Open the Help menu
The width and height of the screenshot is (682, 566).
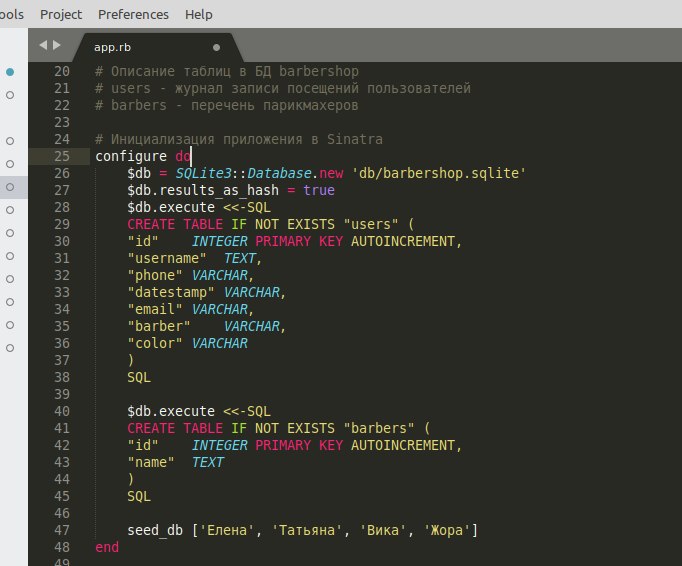pyautogui.click(x=199, y=14)
